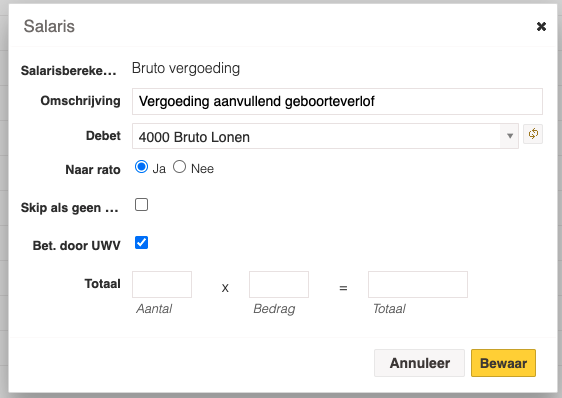
Task: Cancel with the Annuleer button
Action: coord(419,363)
